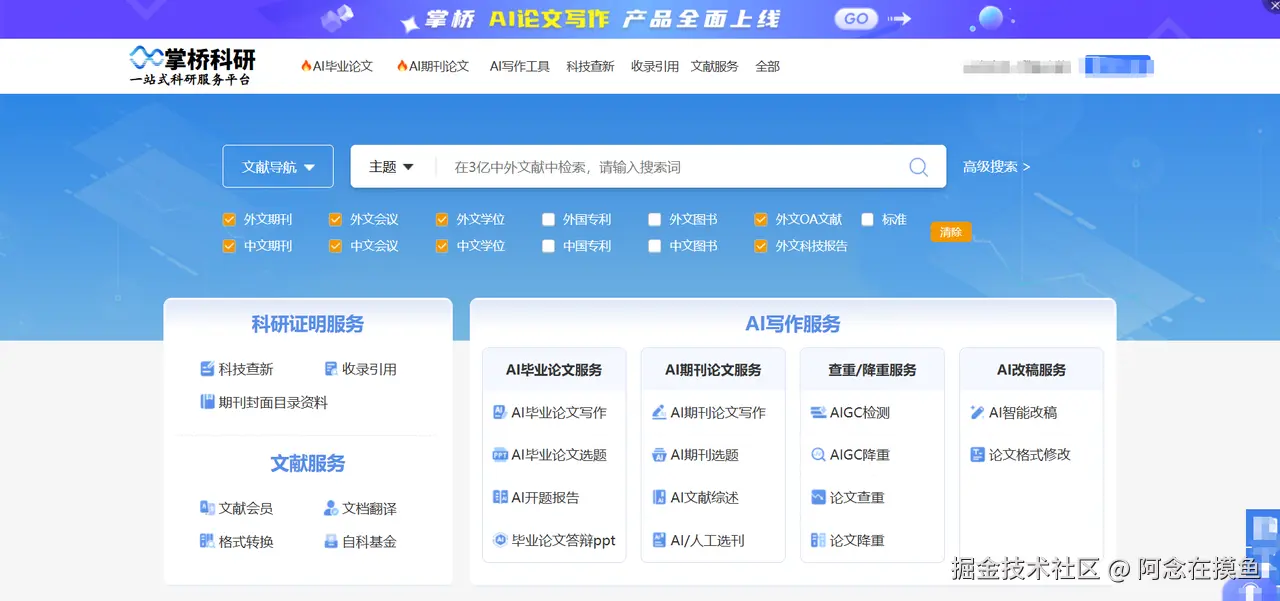The image size is (1280, 601).
Task: Click the 格式转换 icon
Action: [207, 541]
